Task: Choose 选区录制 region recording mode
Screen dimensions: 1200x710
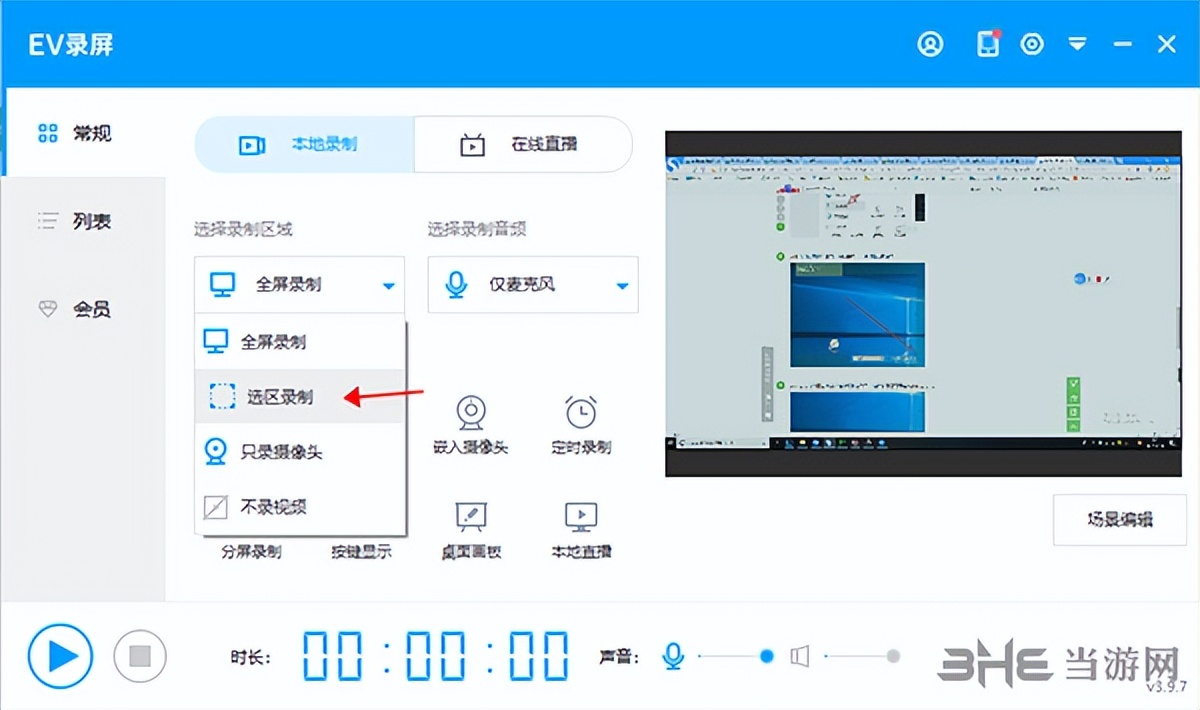Action: (x=280, y=395)
